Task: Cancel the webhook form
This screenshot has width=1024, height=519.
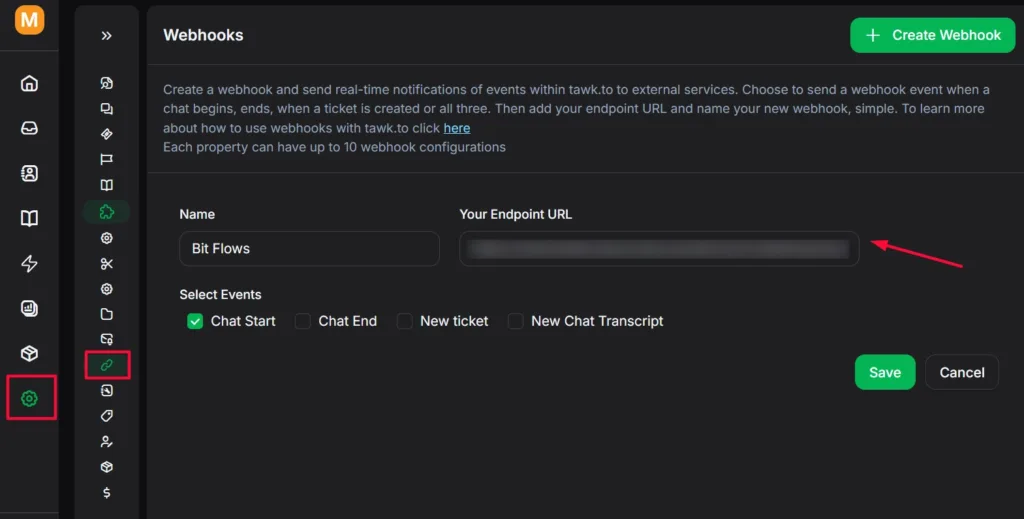Action: tap(962, 372)
